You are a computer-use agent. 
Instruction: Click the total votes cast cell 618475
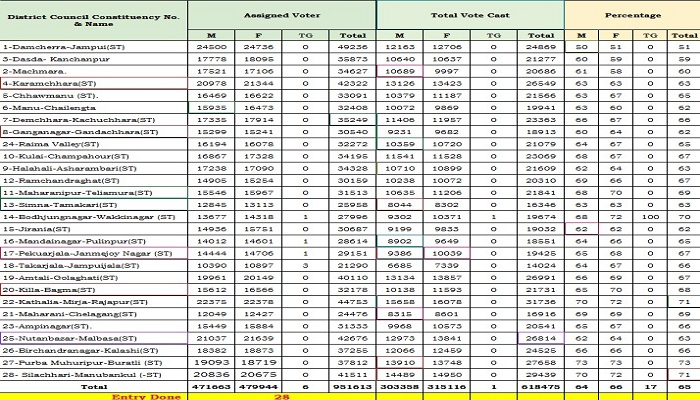(x=541, y=384)
